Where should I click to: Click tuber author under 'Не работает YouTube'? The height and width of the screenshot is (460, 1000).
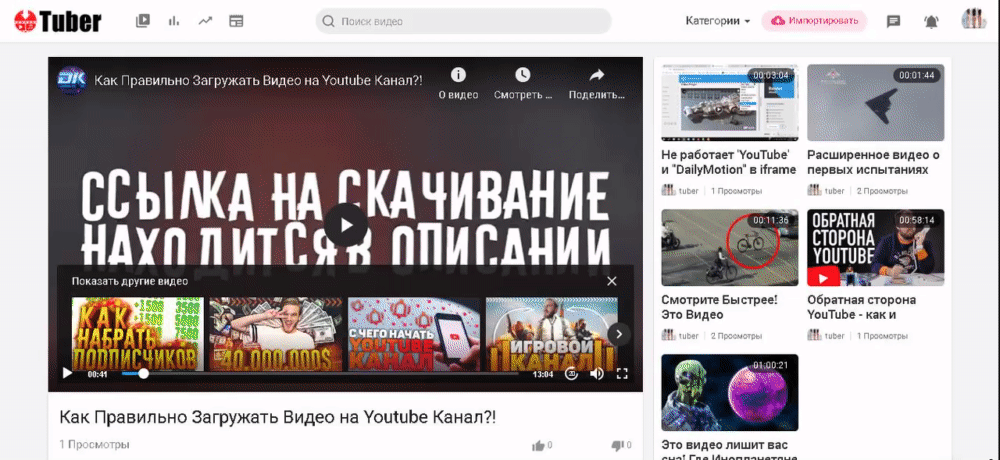pos(689,191)
